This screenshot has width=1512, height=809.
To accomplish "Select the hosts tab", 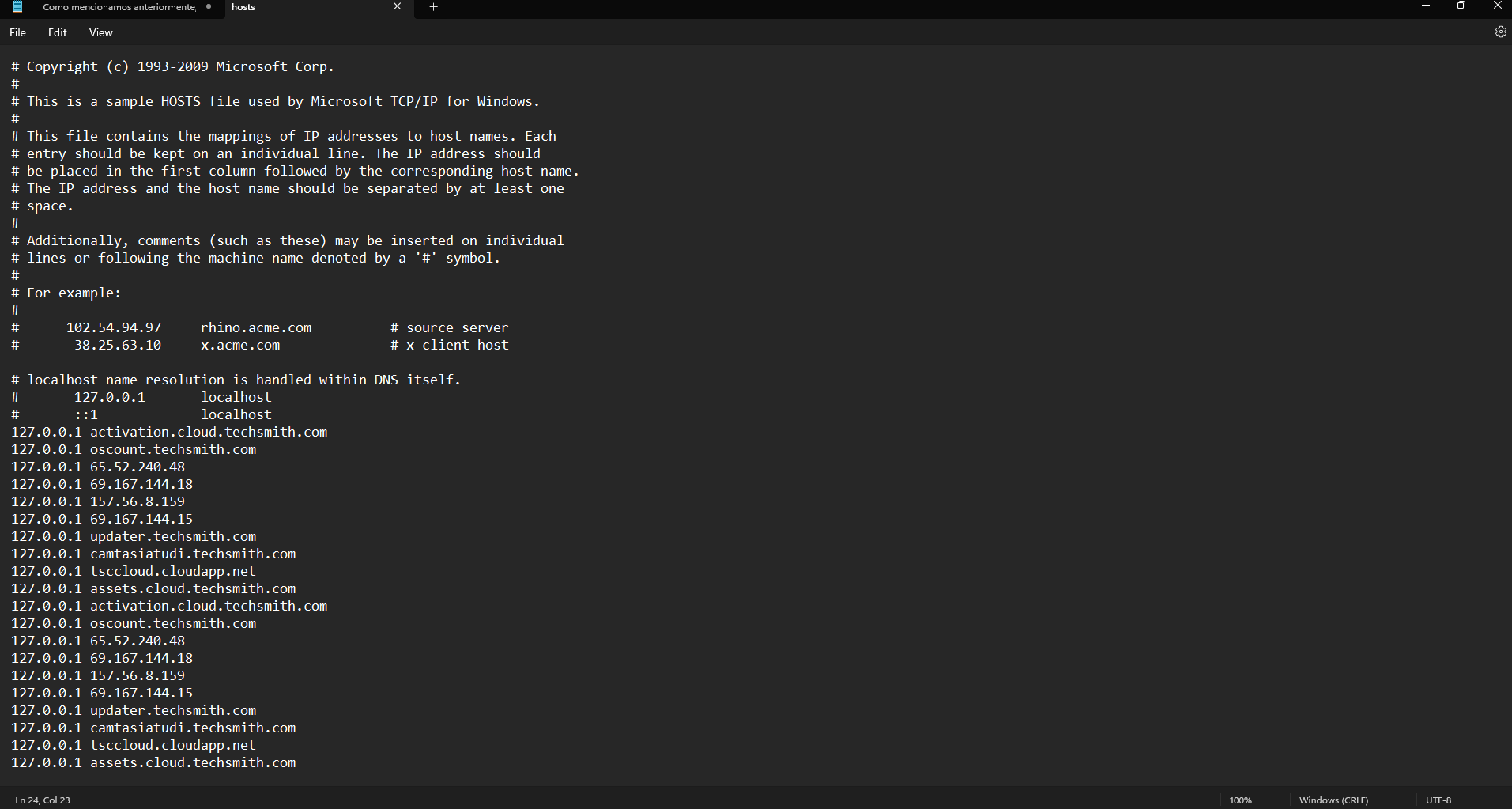I will click(300, 7).
